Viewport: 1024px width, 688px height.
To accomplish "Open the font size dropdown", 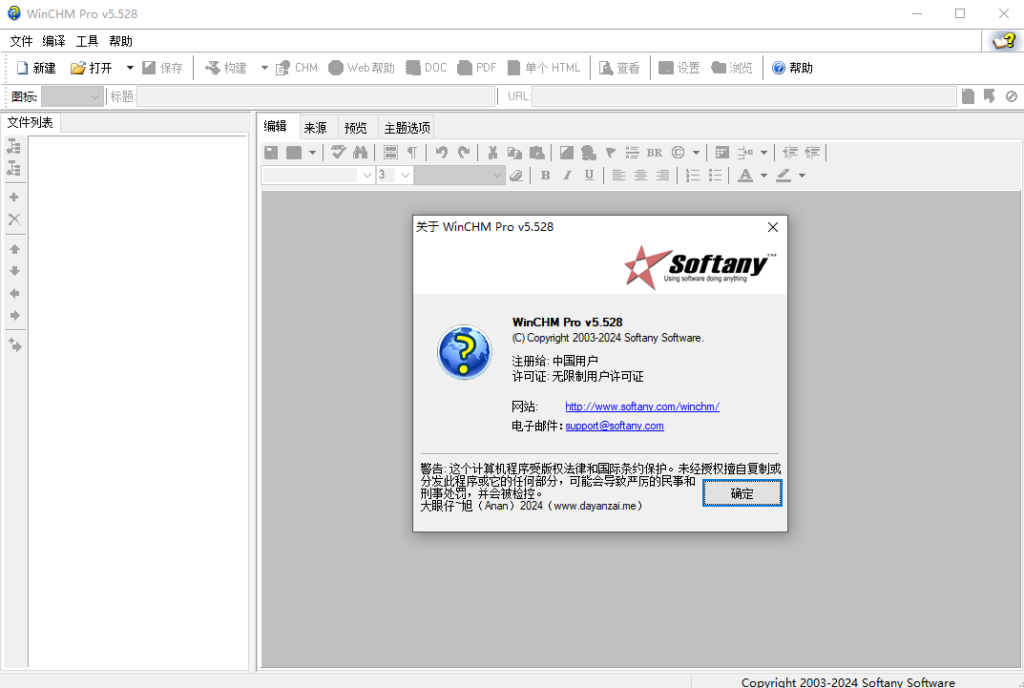I will pyautogui.click(x=405, y=175).
